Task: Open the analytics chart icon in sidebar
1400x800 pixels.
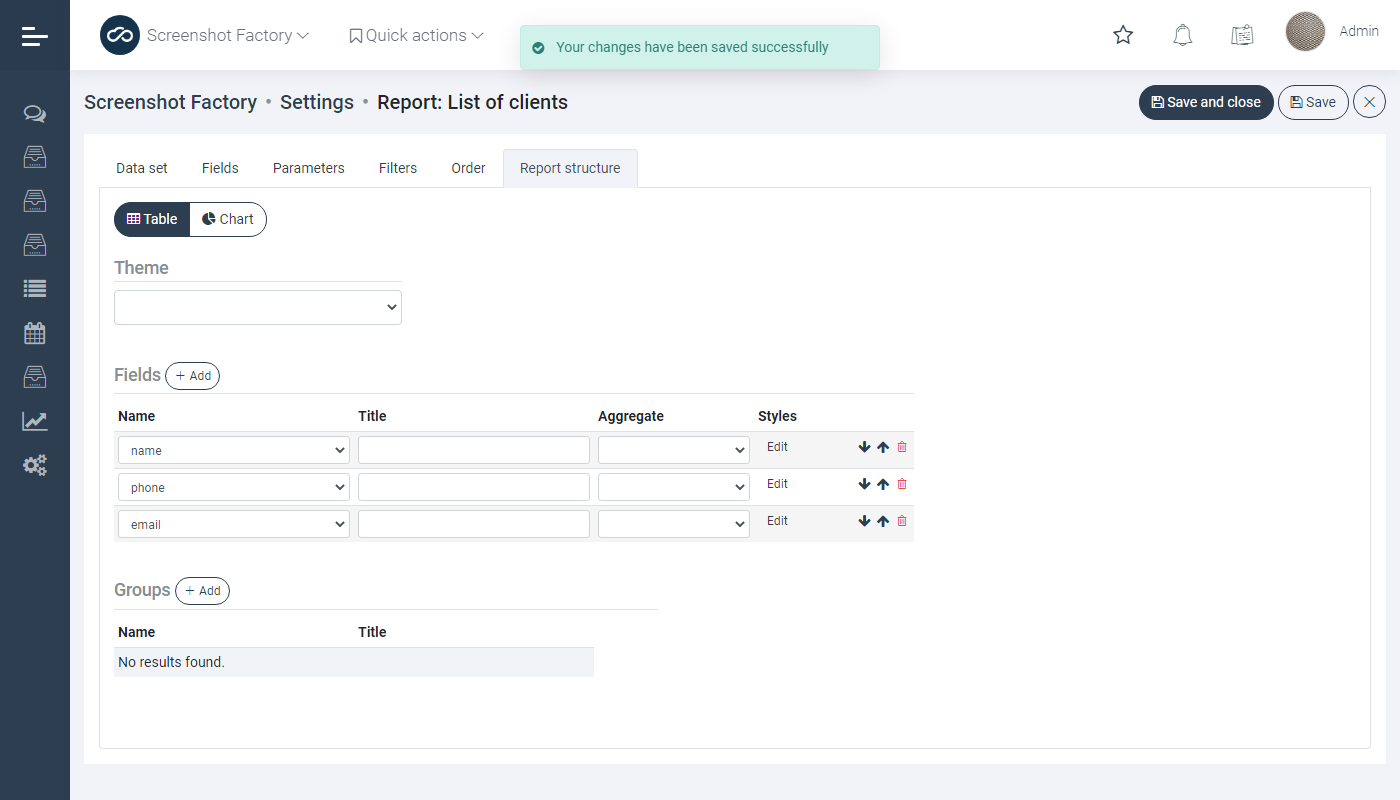Action: click(x=35, y=421)
